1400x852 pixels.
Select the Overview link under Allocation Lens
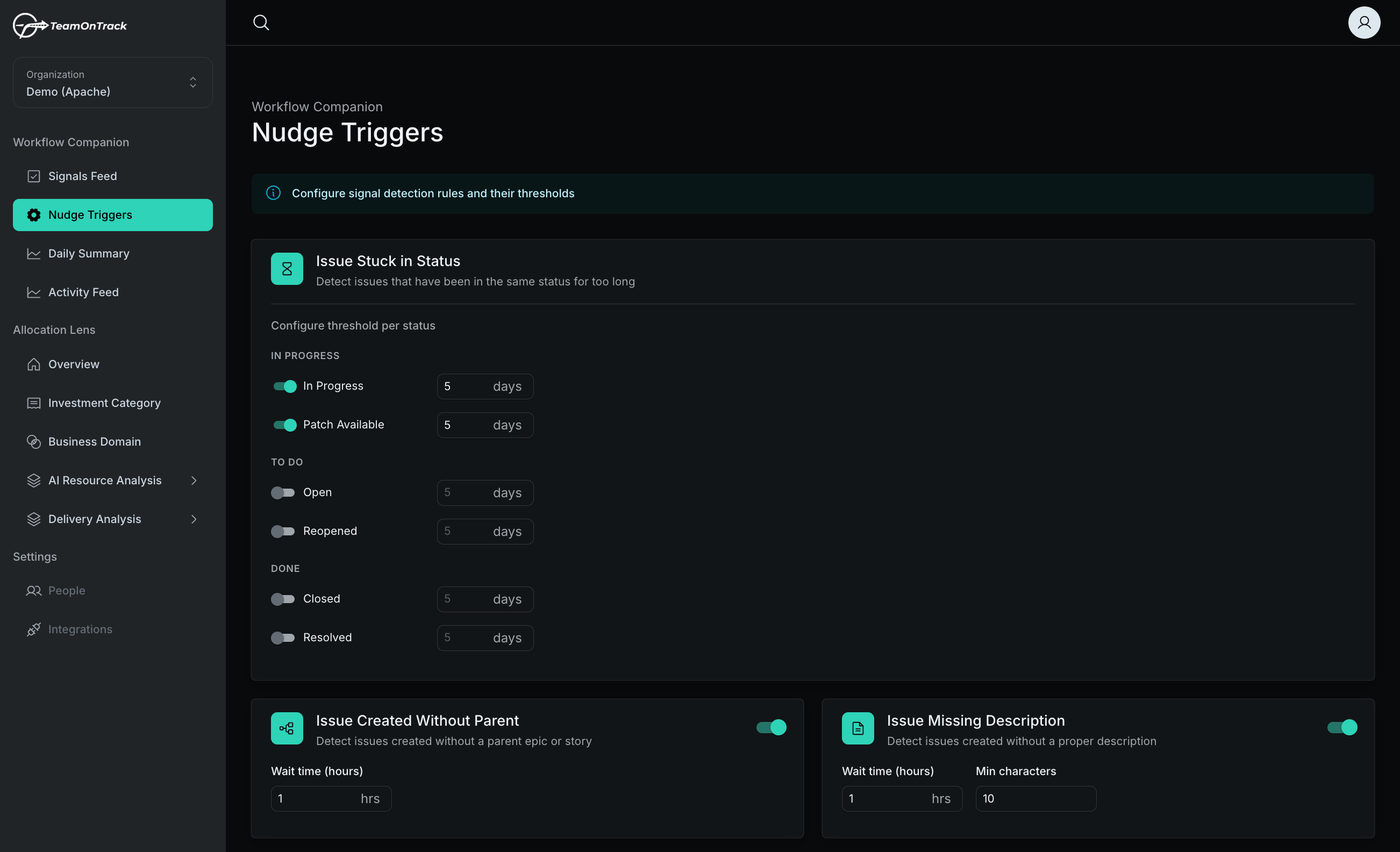pyautogui.click(x=73, y=364)
